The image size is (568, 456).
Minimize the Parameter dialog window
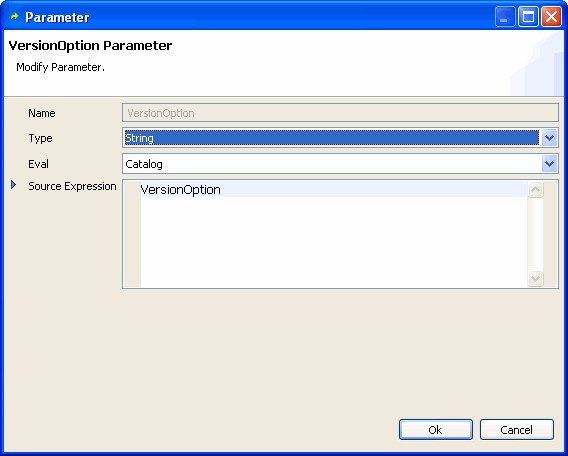(505, 17)
